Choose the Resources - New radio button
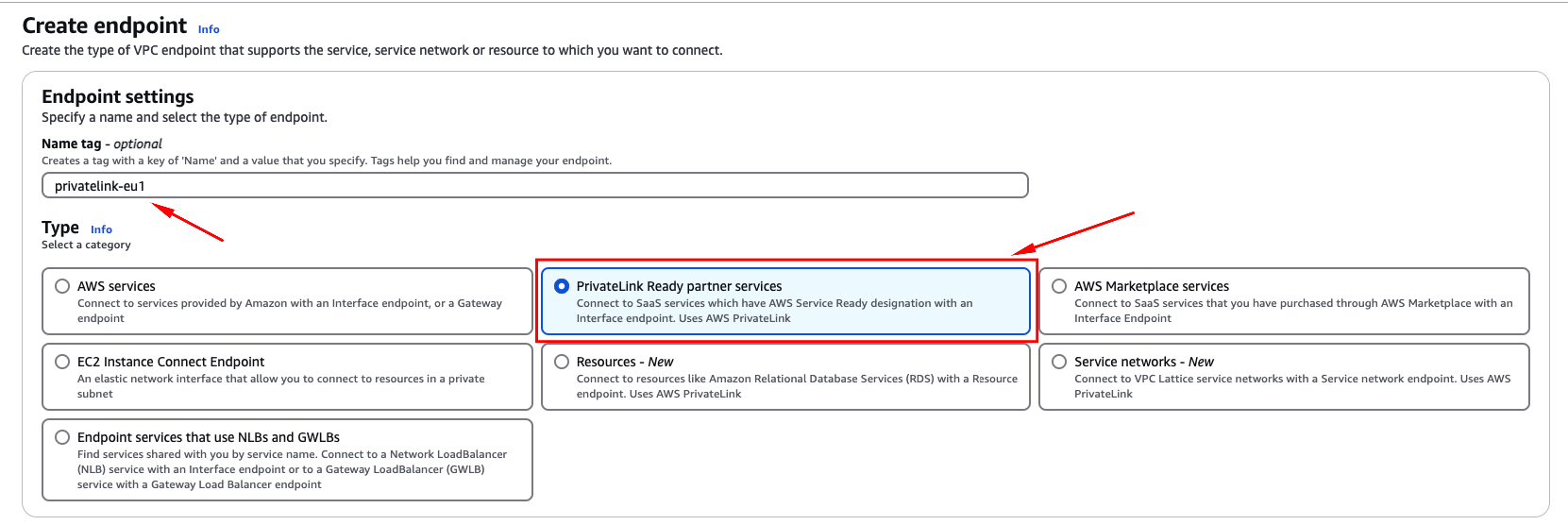The width and height of the screenshot is (1568, 525). point(562,362)
